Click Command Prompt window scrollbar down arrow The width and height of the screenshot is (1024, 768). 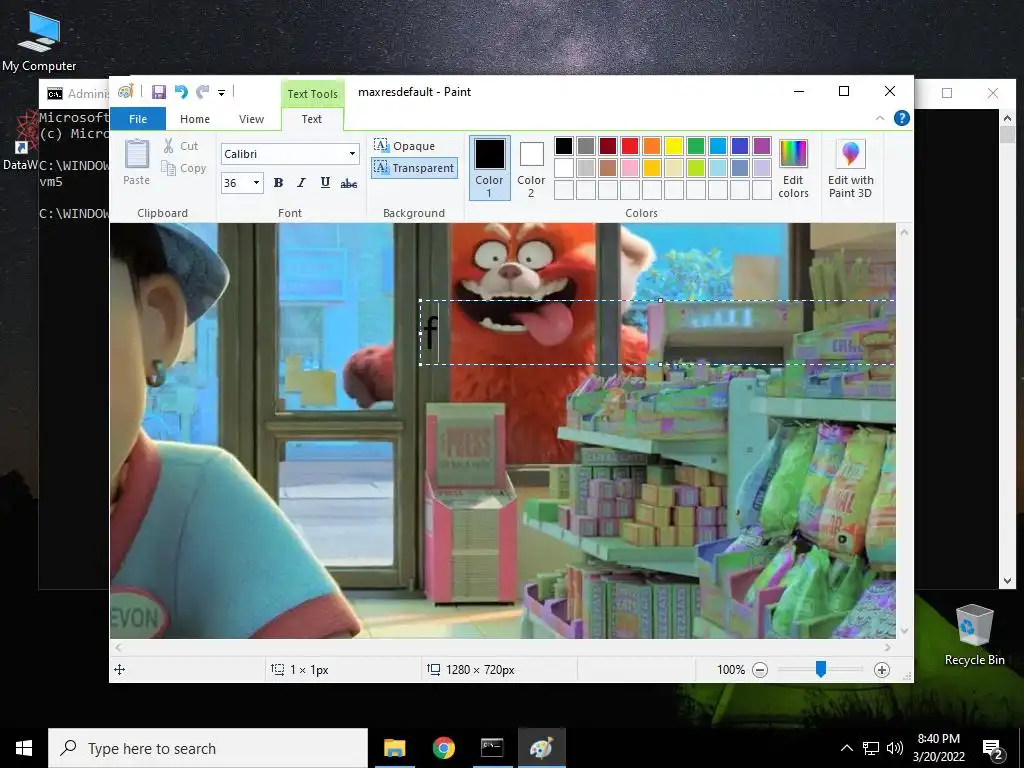tap(1007, 581)
